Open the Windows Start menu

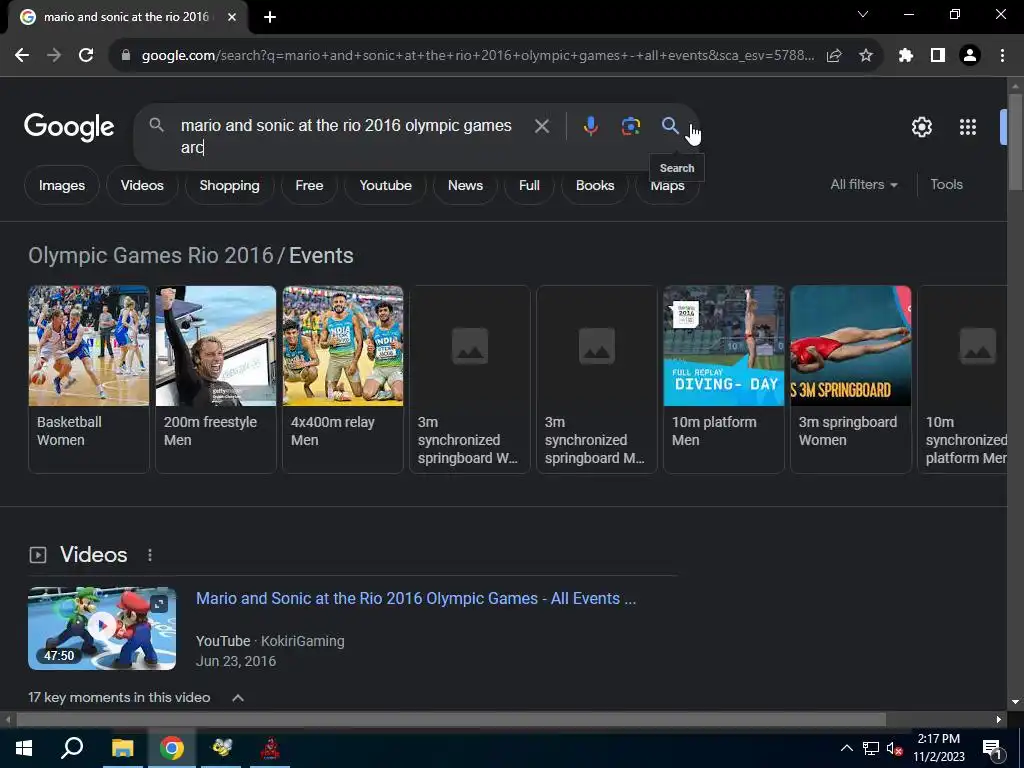point(24,748)
